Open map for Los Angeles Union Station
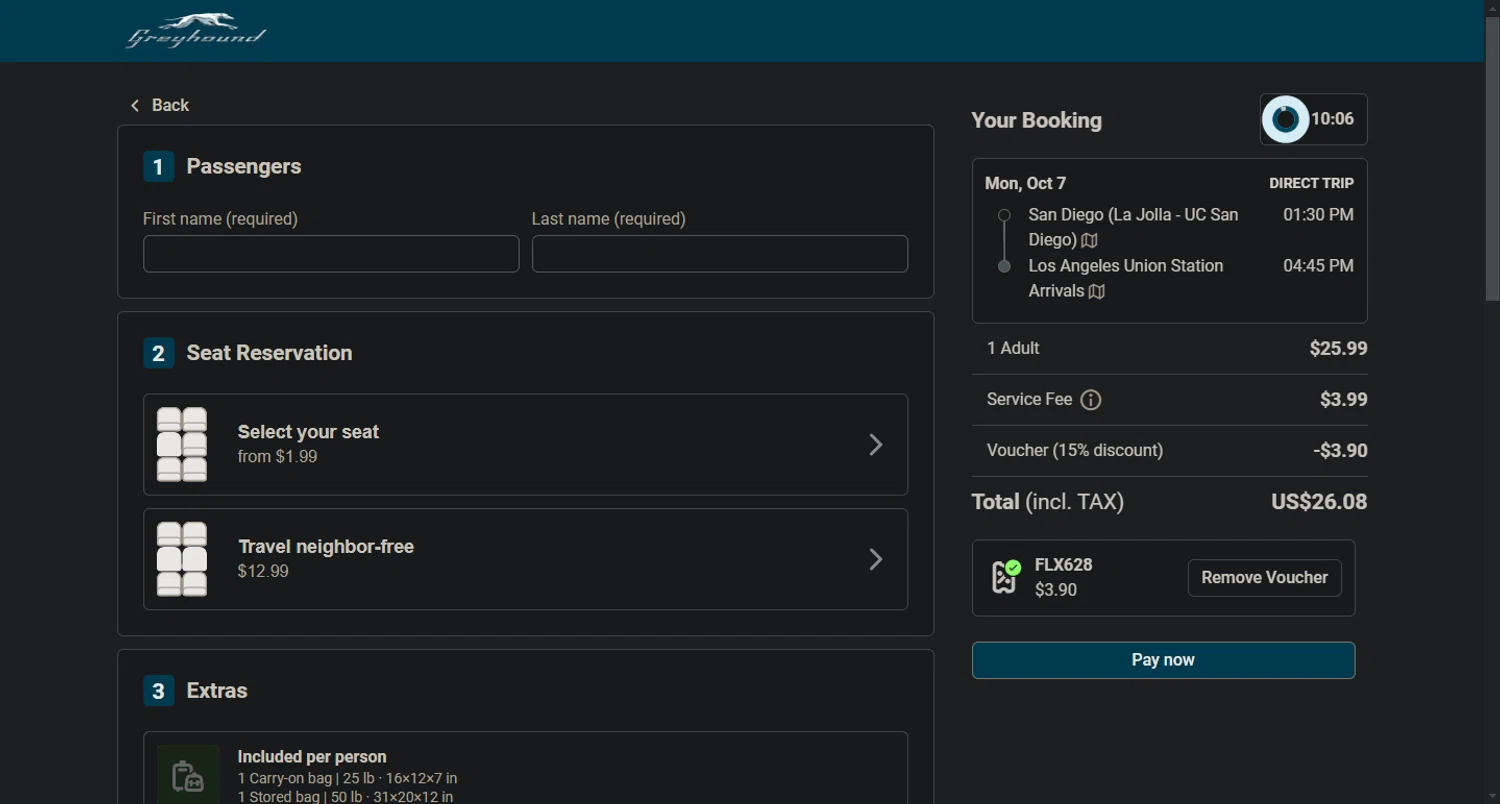 (x=1097, y=291)
